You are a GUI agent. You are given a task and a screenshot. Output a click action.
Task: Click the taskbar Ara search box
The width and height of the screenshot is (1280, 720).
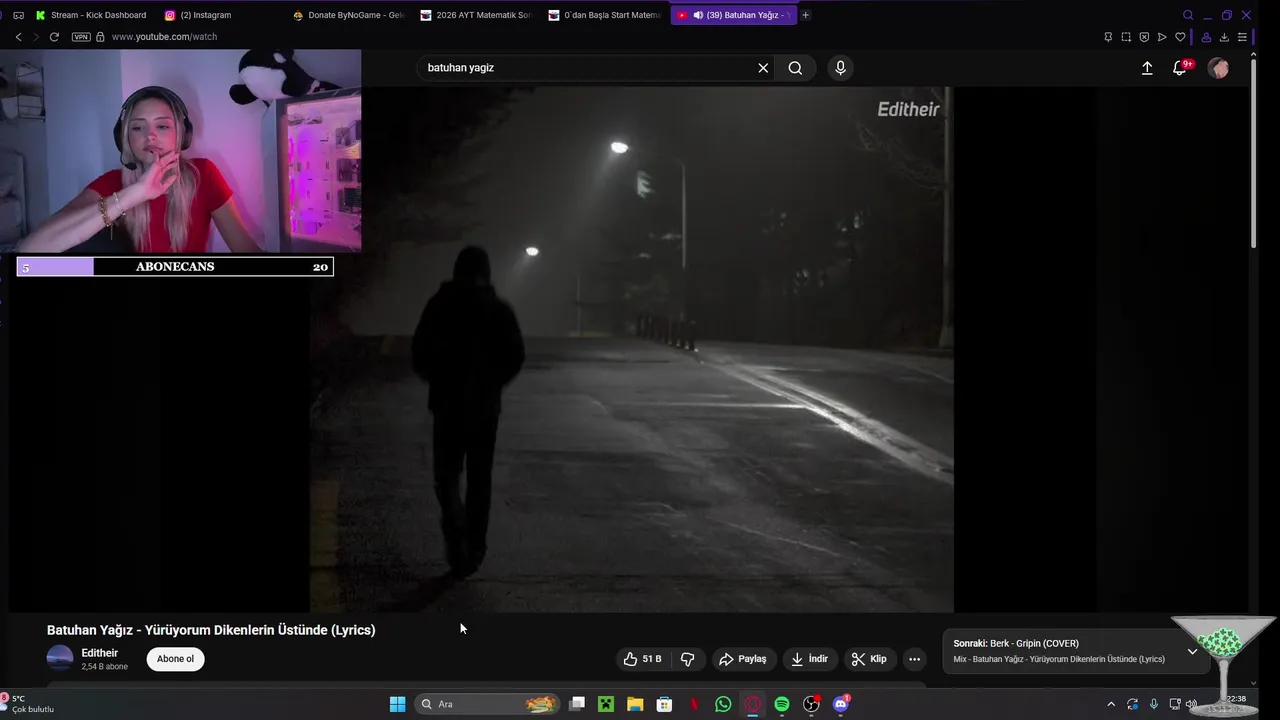487,704
